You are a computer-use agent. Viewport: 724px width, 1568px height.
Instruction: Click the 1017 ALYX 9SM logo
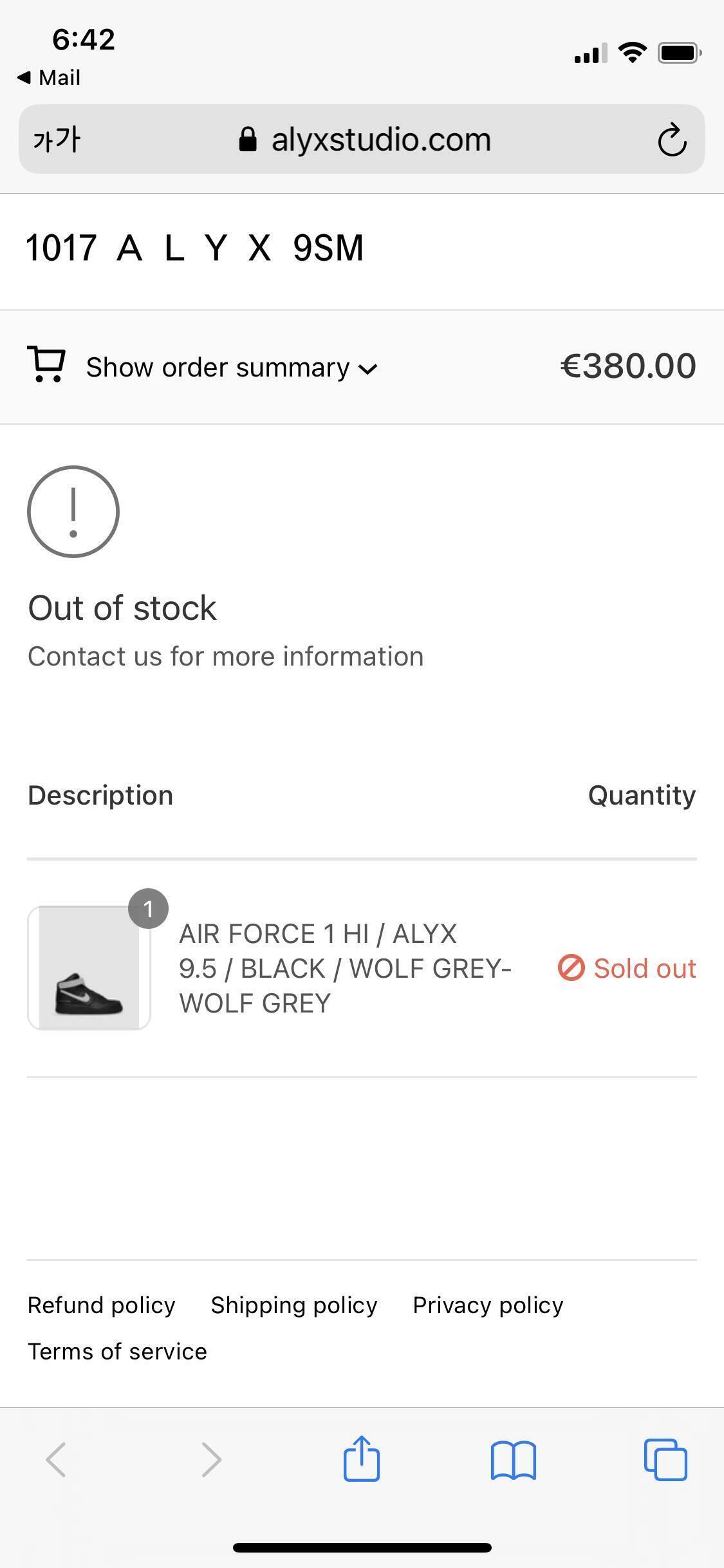195,248
